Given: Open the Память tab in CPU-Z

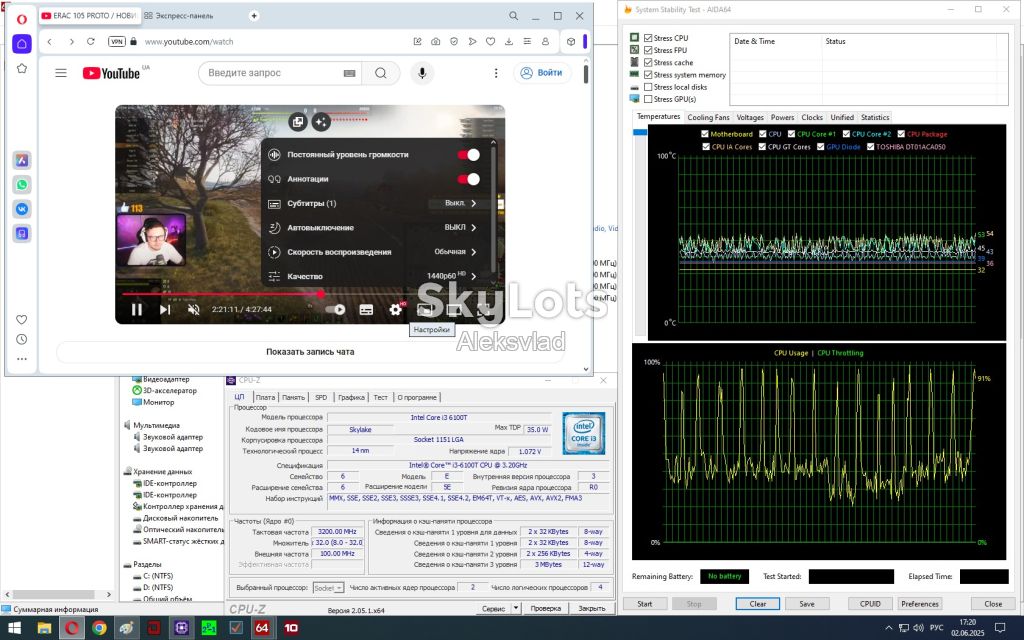Looking at the screenshot, I should point(293,397).
